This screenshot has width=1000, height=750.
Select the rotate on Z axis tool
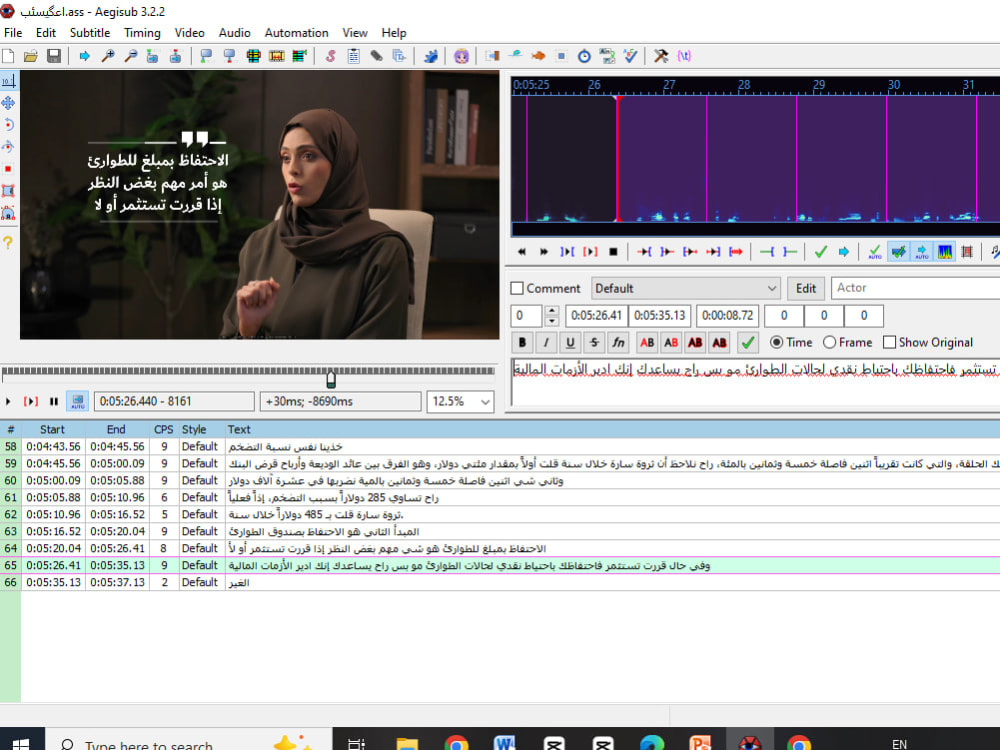(x=8, y=124)
